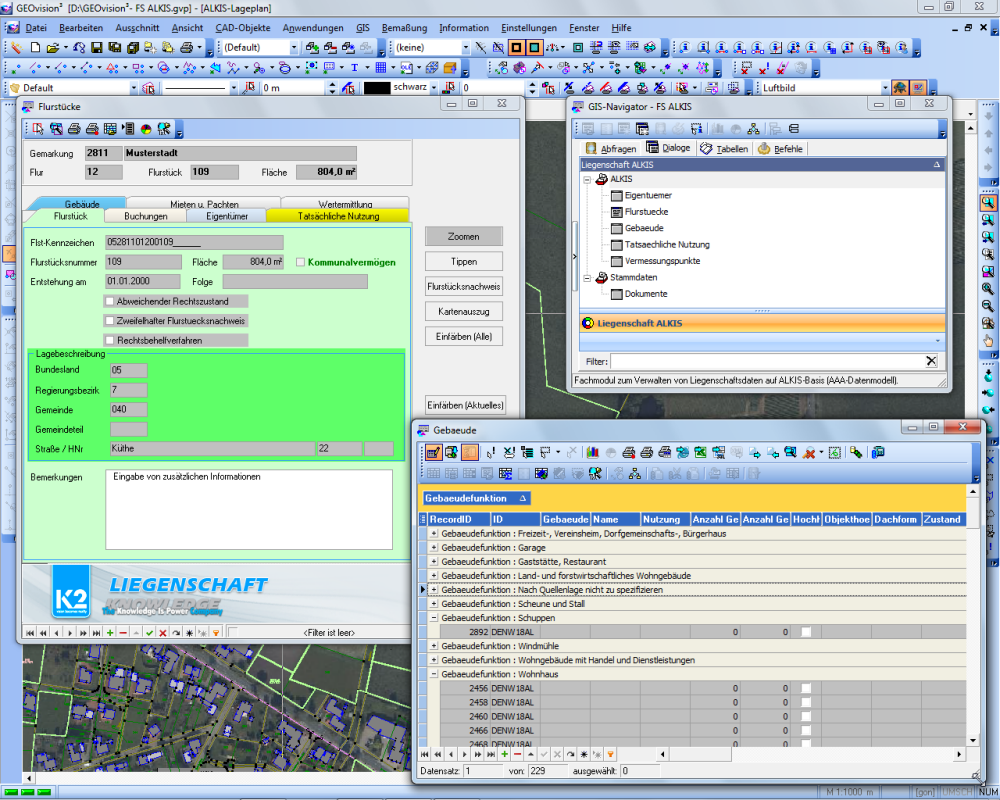Image resolution: width=1000 pixels, height=800 pixels.
Task: Click the Excel export icon in Gebaeude toolbar
Action: 700,452
